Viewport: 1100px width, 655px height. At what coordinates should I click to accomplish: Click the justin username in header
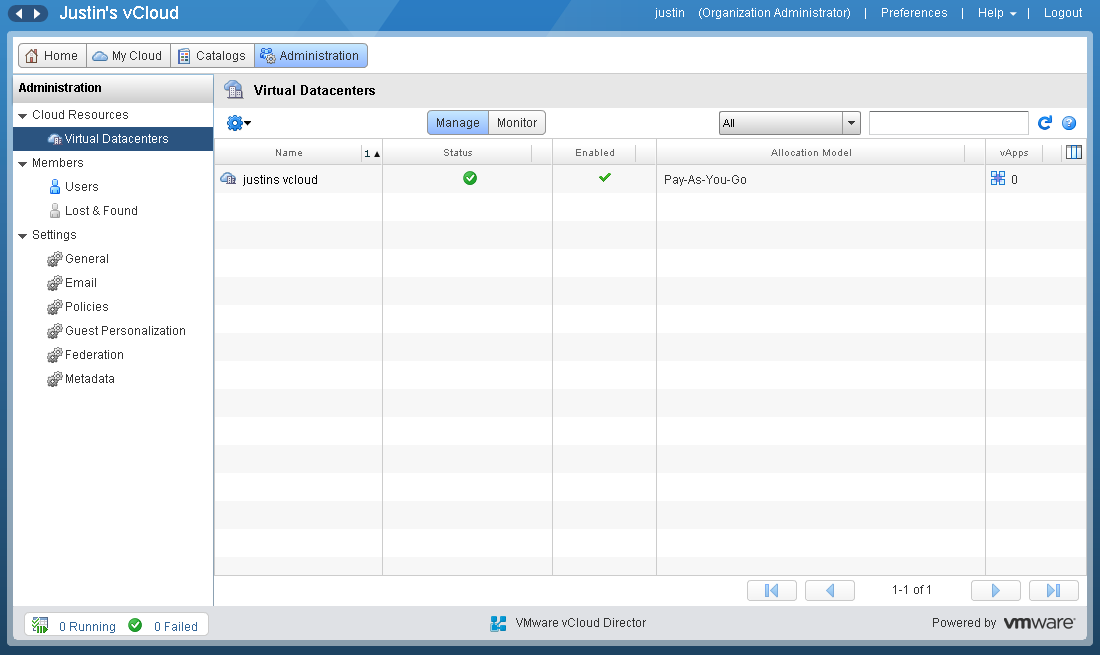click(669, 13)
